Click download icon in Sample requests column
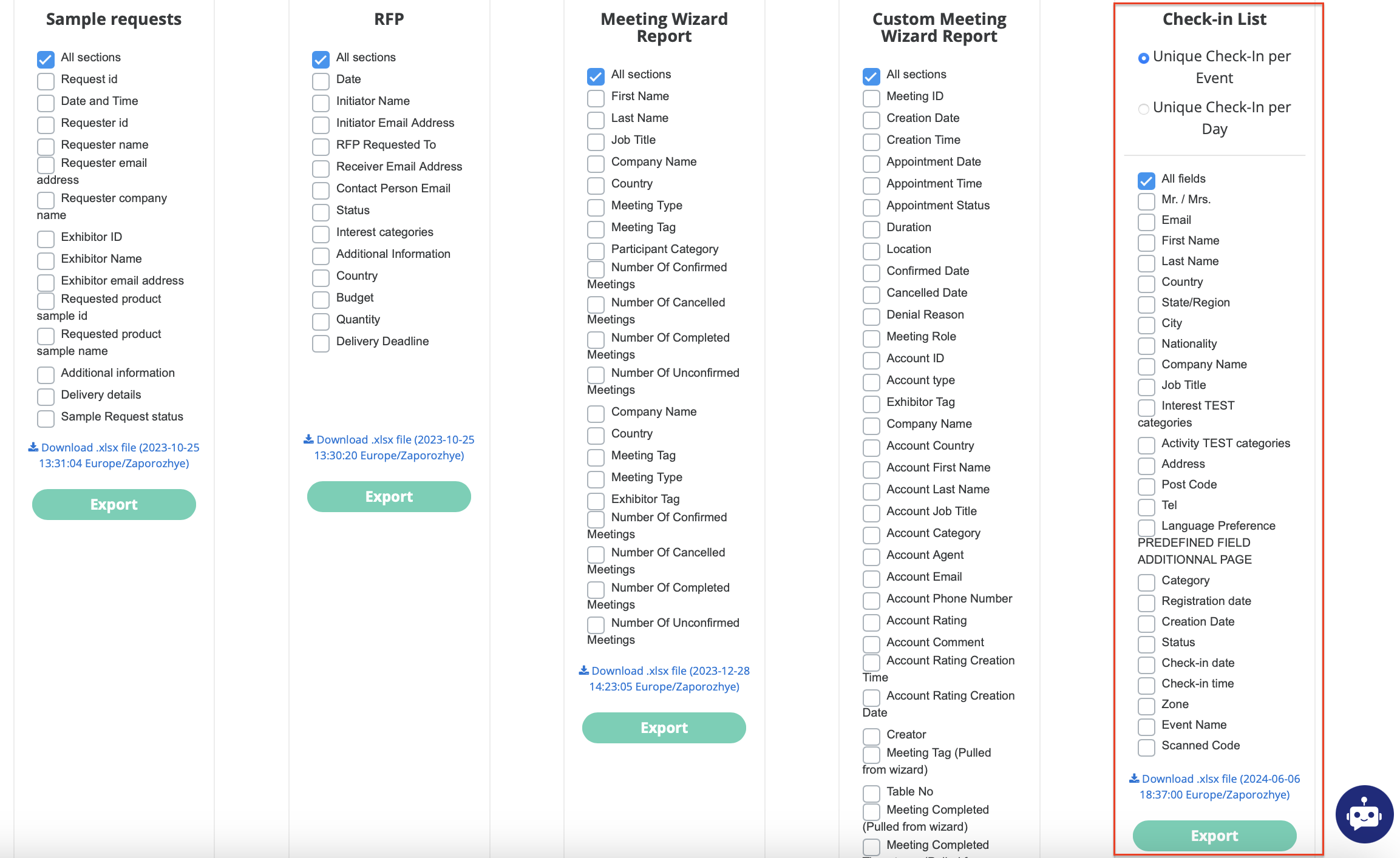This screenshot has width=1400, height=858. coord(33,447)
